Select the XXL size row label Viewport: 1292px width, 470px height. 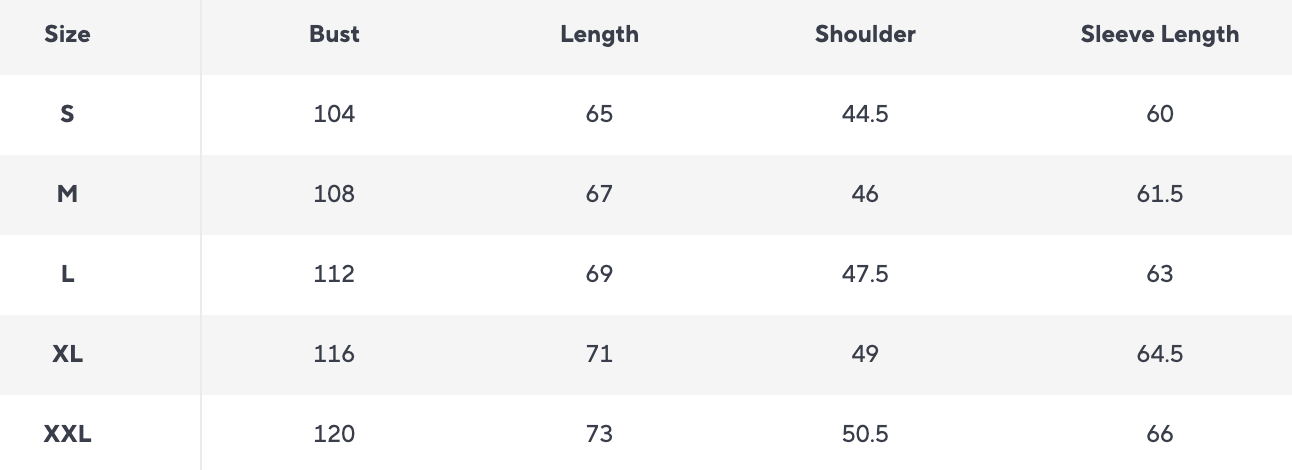point(67,434)
